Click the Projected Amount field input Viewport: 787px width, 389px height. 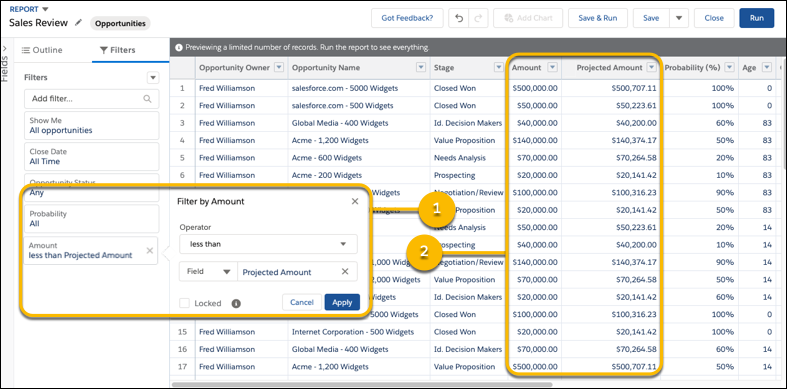[297, 272]
